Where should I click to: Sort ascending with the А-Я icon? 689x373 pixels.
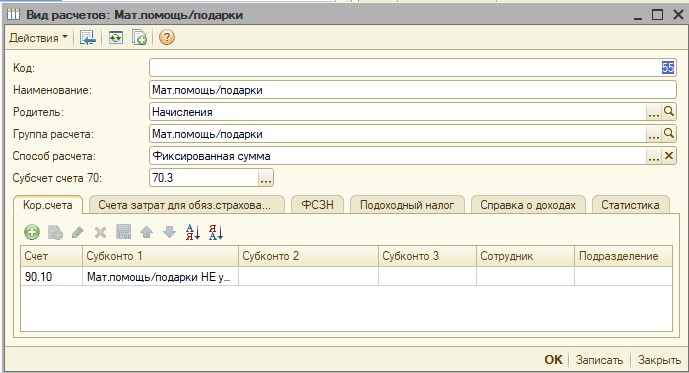pos(192,232)
